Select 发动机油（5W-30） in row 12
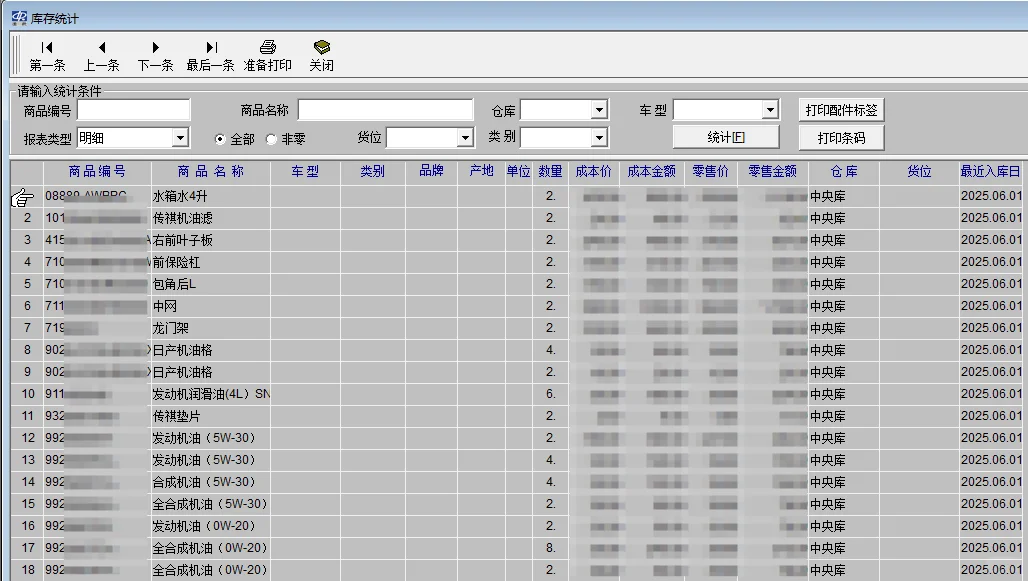The width and height of the screenshot is (1028, 581). [x=210, y=438]
